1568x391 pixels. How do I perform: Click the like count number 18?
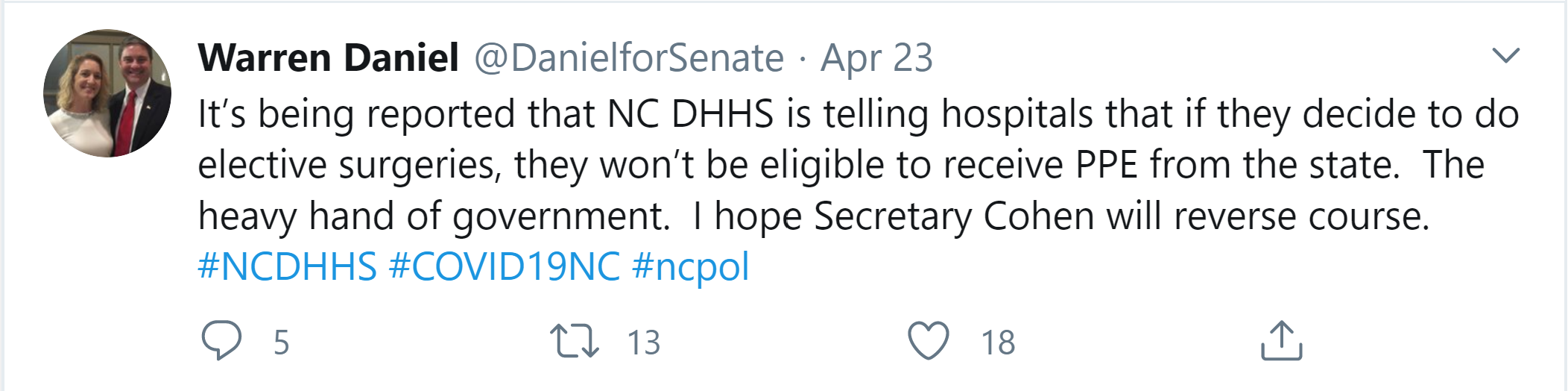[998, 342]
